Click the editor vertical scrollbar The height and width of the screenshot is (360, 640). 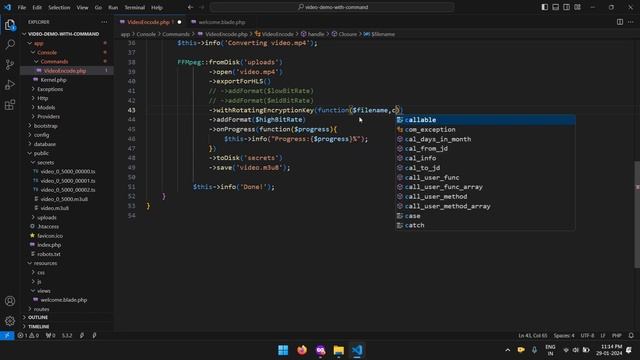pyautogui.click(x=637, y=215)
